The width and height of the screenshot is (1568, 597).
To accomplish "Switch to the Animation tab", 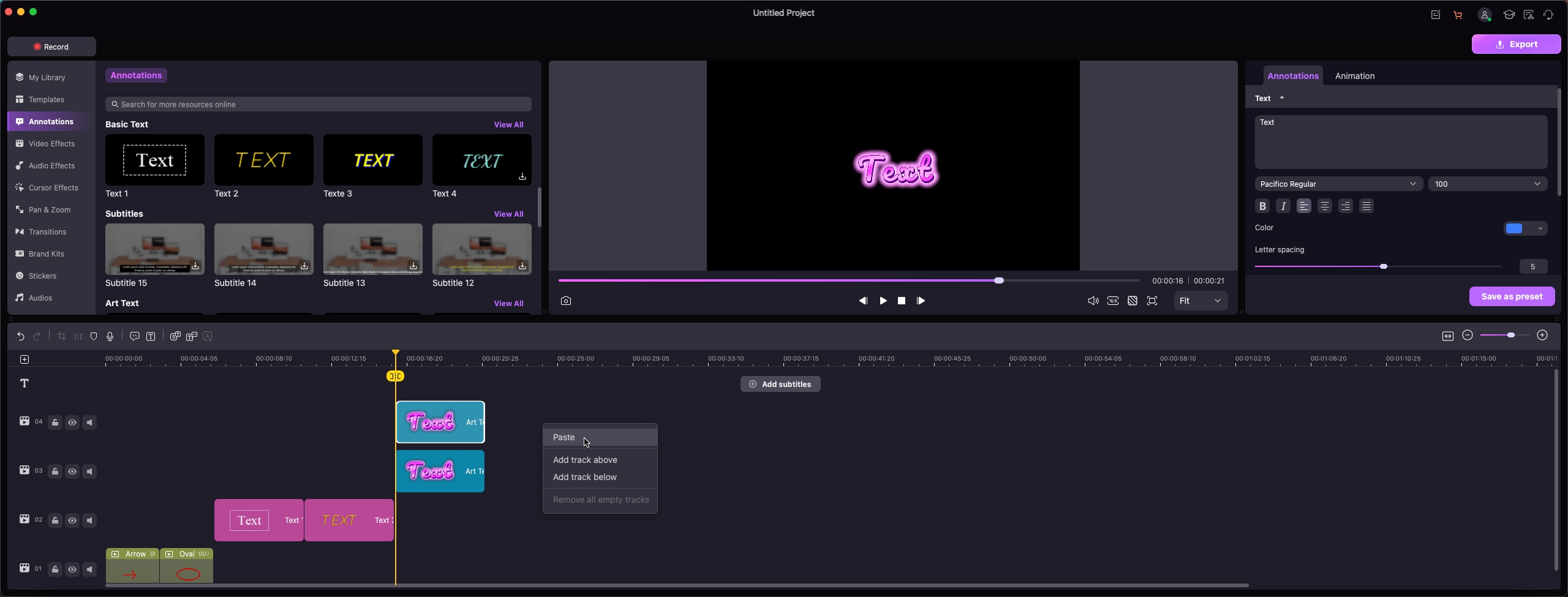I will point(1354,76).
